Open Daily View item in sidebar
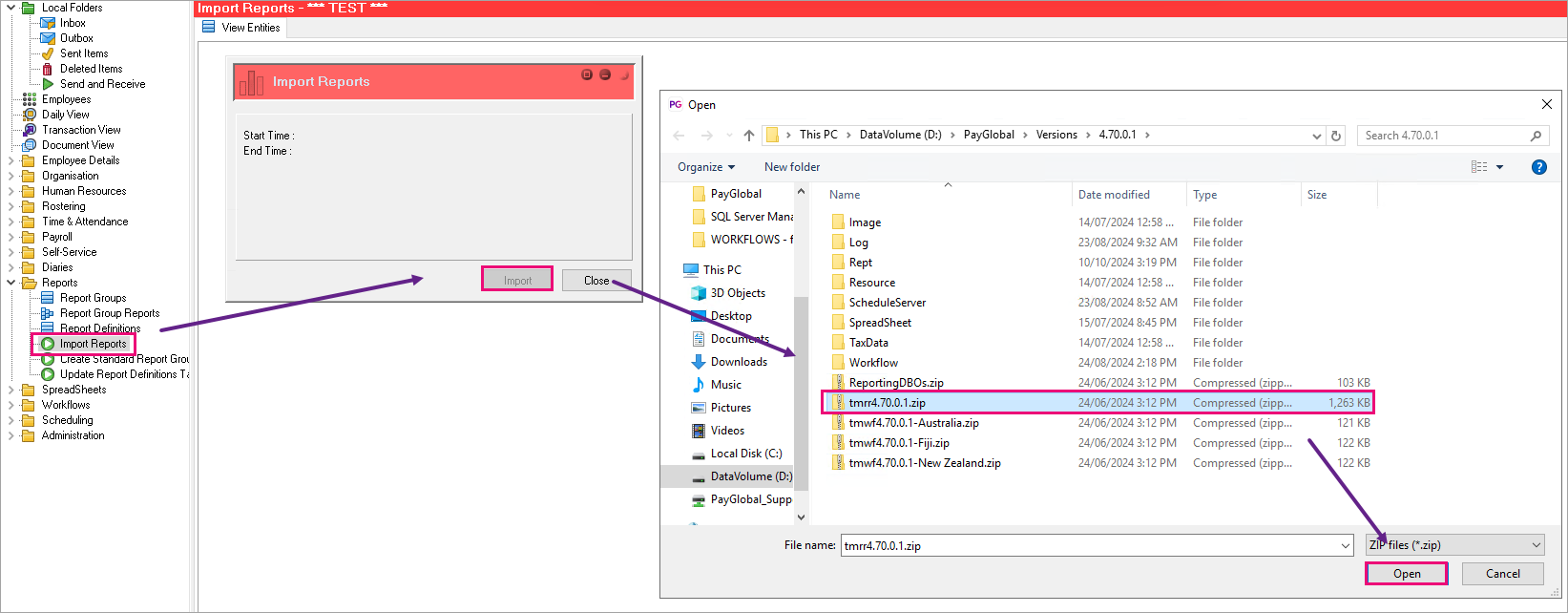The width and height of the screenshot is (1568, 613). pyautogui.click(x=65, y=115)
